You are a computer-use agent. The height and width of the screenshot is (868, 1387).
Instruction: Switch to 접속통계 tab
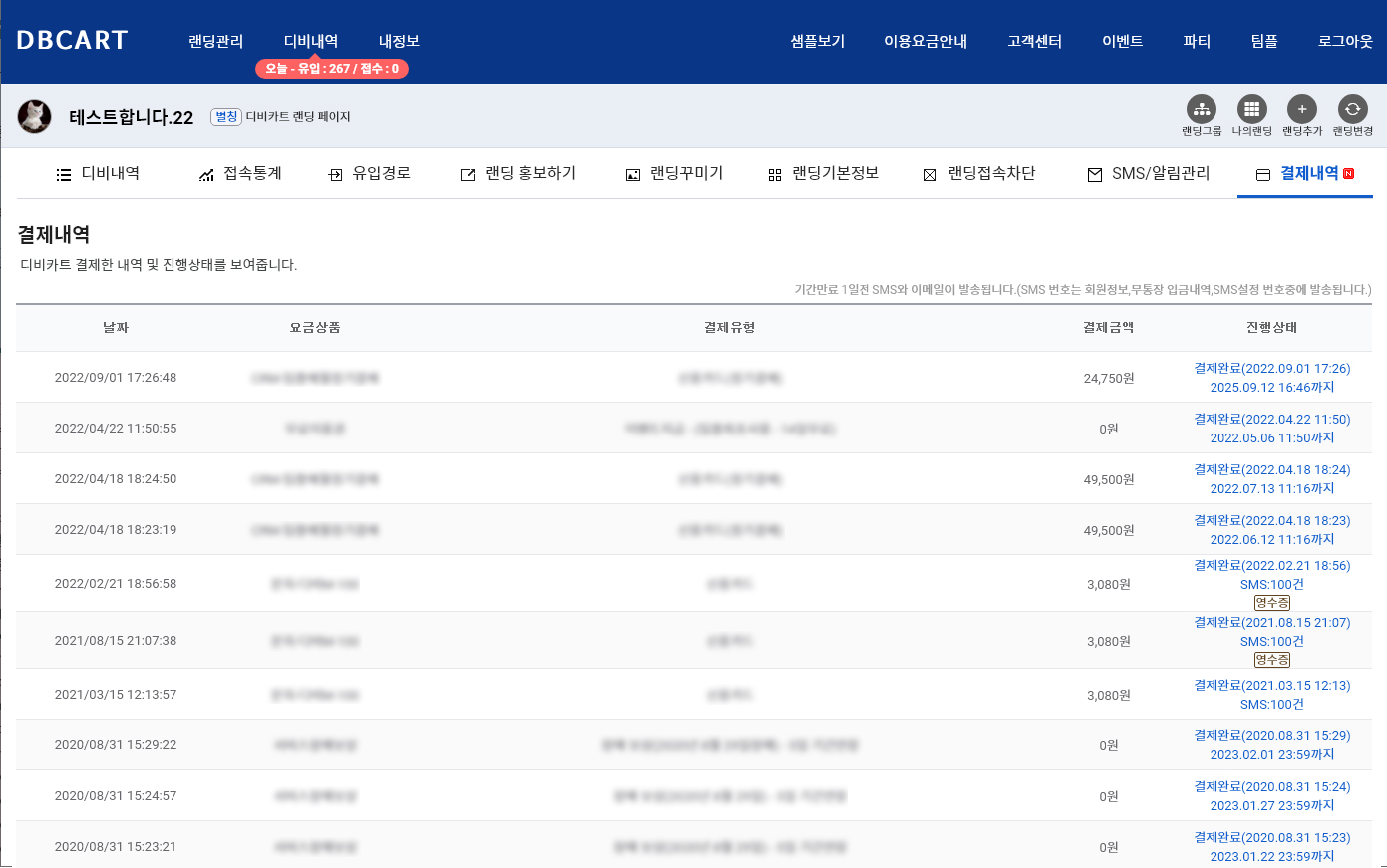click(x=240, y=174)
